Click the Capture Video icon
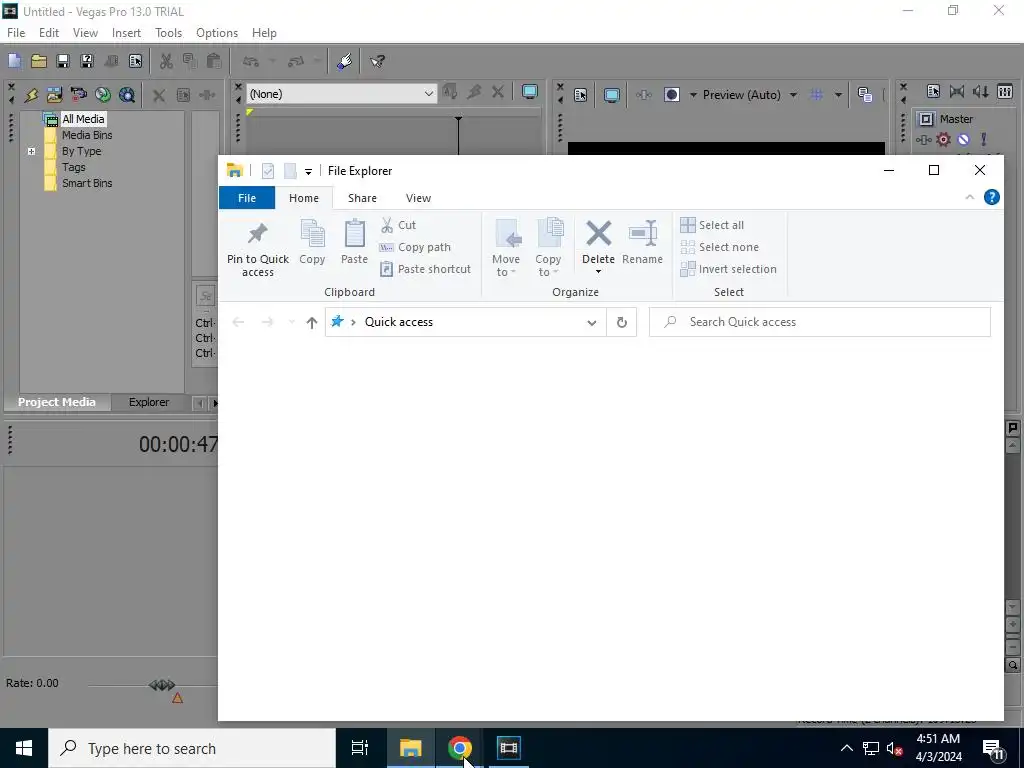 78,95
